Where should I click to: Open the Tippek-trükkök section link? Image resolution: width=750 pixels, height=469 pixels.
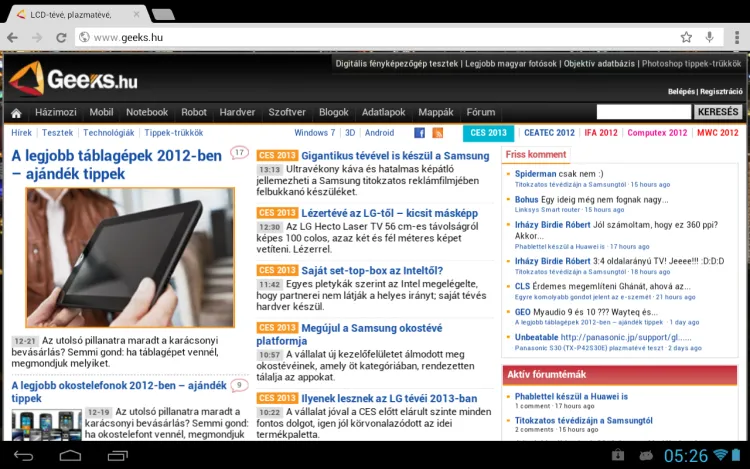tap(174, 133)
